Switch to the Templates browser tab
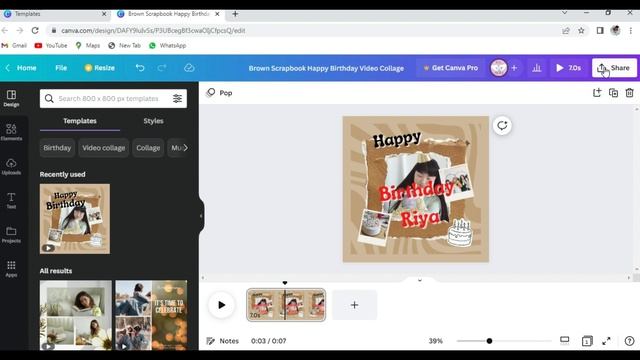 point(55,14)
